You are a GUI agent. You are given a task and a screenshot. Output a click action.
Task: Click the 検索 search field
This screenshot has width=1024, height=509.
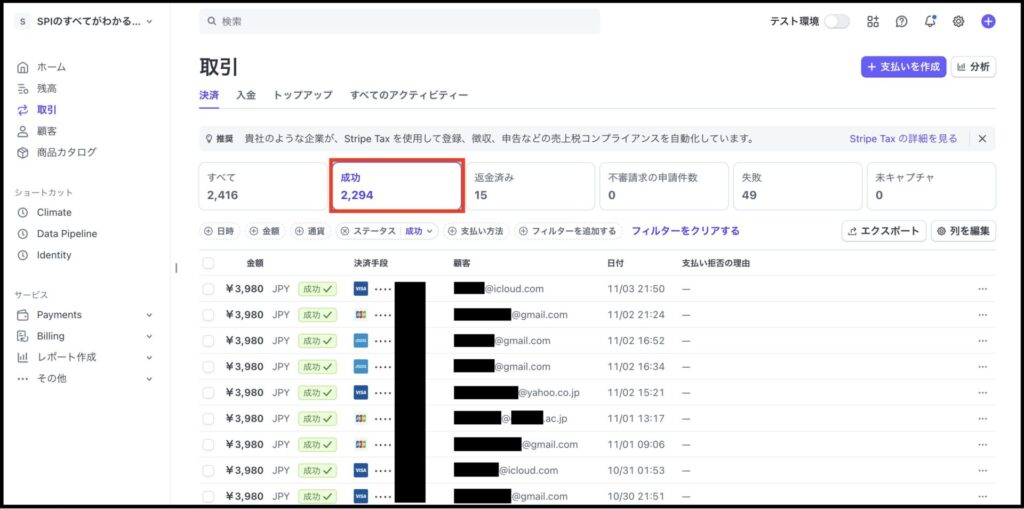[400, 21]
